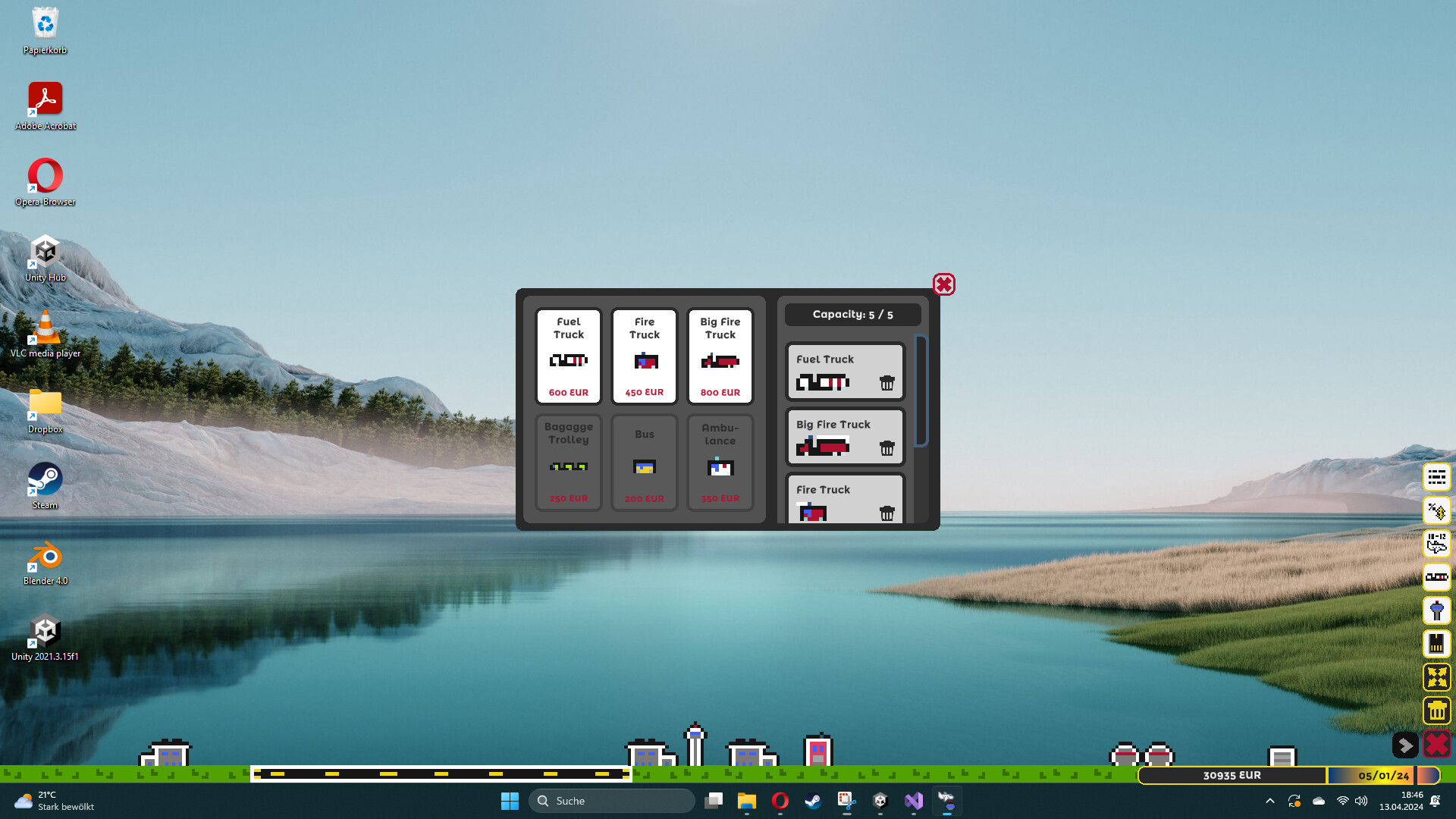Image resolution: width=1456 pixels, height=819 pixels.
Task: Expand hidden icons in the system tray
Action: click(x=1270, y=801)
